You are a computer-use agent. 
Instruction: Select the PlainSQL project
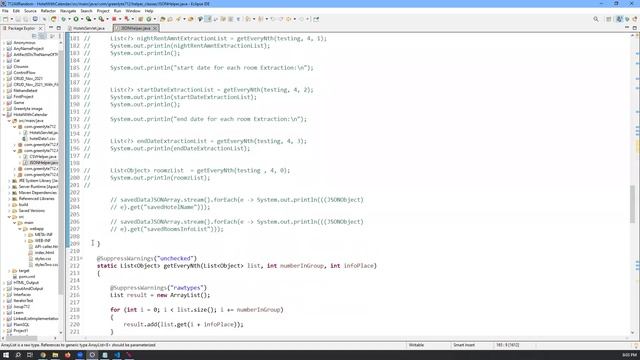[21, 324]
